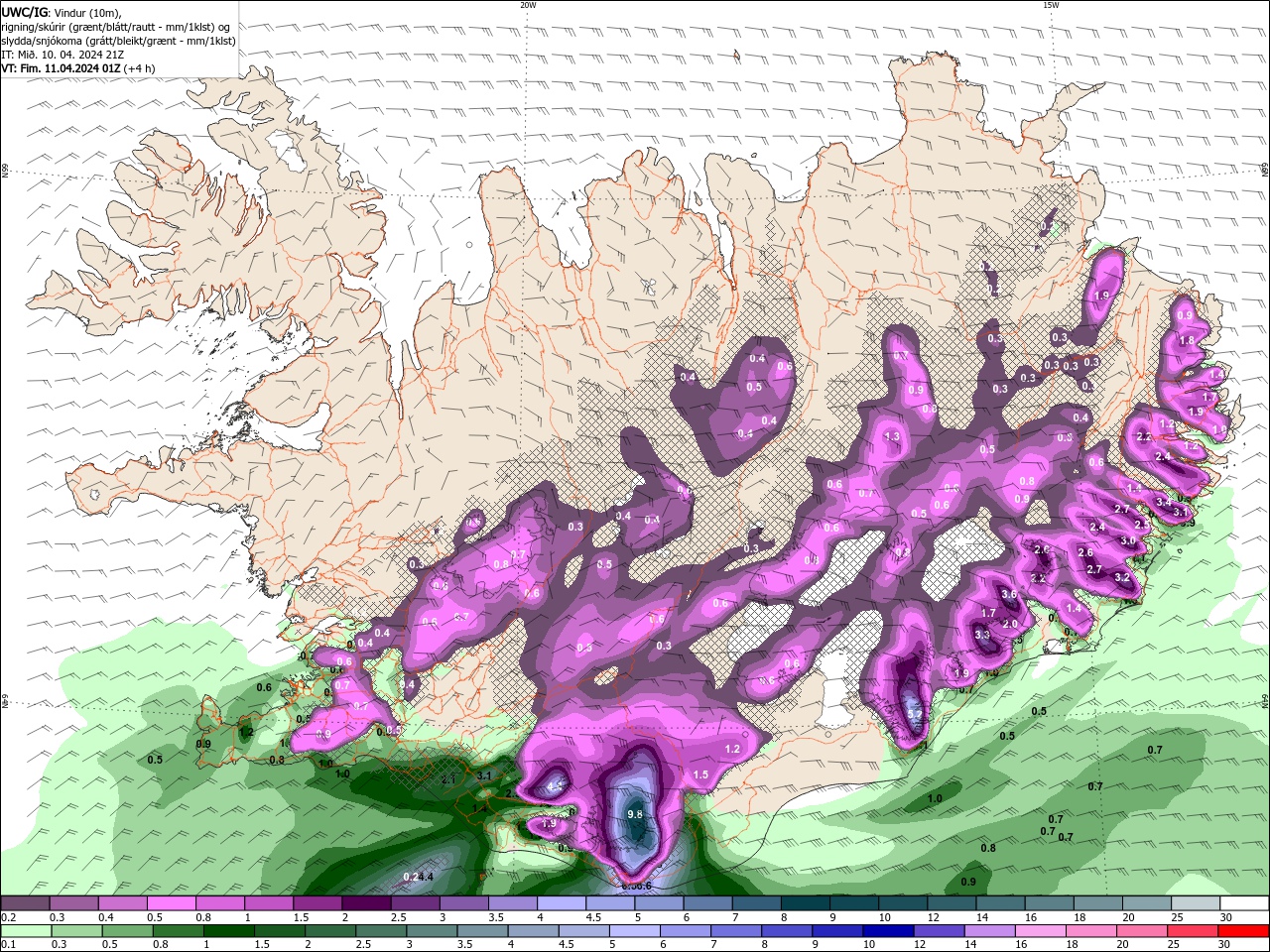Click the '3.3' snowfall value in the southeast
This screenshot has width=1270, height=952.
(982, 635)
